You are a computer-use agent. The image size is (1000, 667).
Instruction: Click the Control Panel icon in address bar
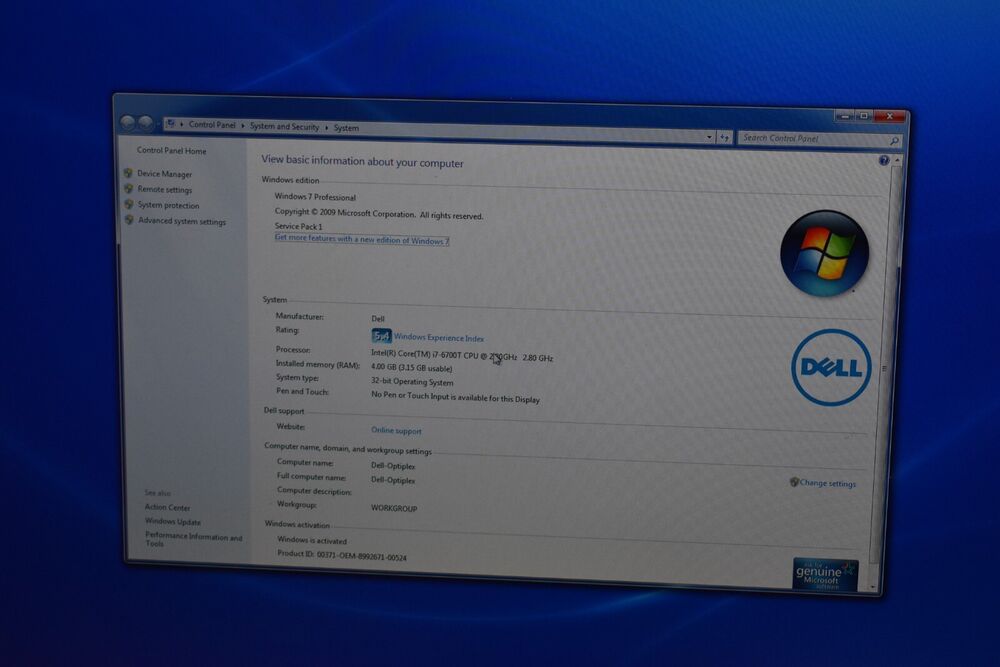(171, 124)
